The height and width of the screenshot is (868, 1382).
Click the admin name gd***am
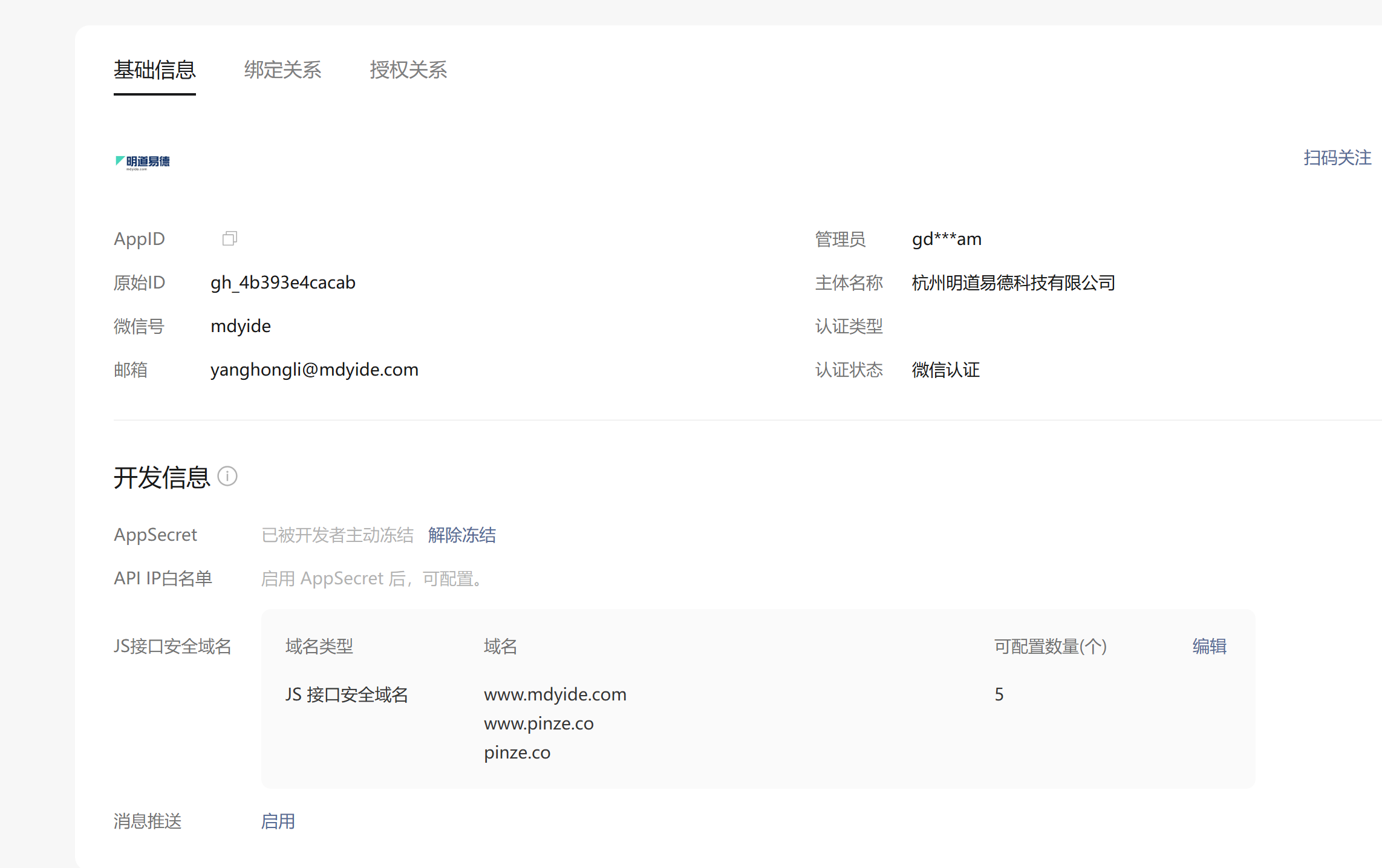[946, 239]
